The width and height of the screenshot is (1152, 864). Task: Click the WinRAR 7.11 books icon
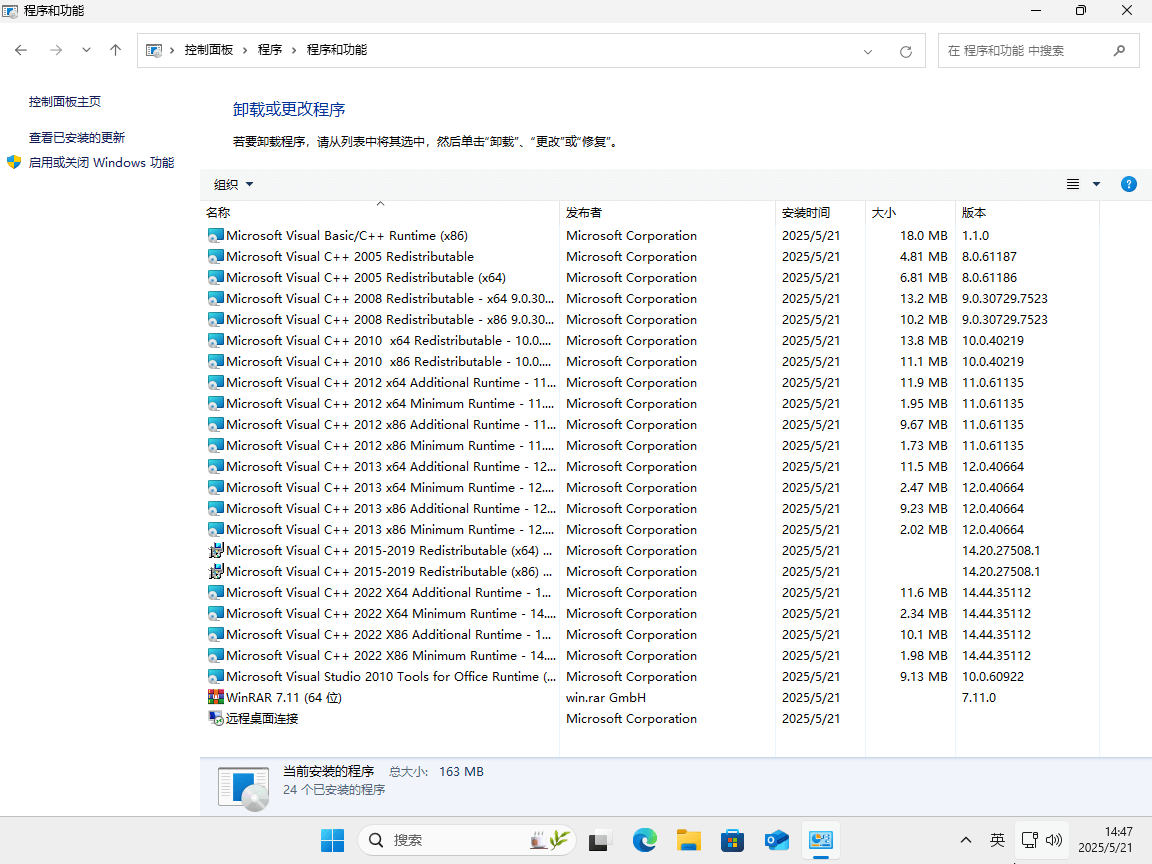215,697
